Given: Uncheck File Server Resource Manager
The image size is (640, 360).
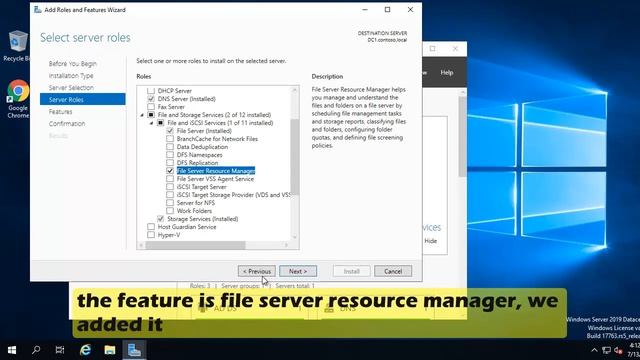Looking at the screenshot, I should tap(170, 171).
